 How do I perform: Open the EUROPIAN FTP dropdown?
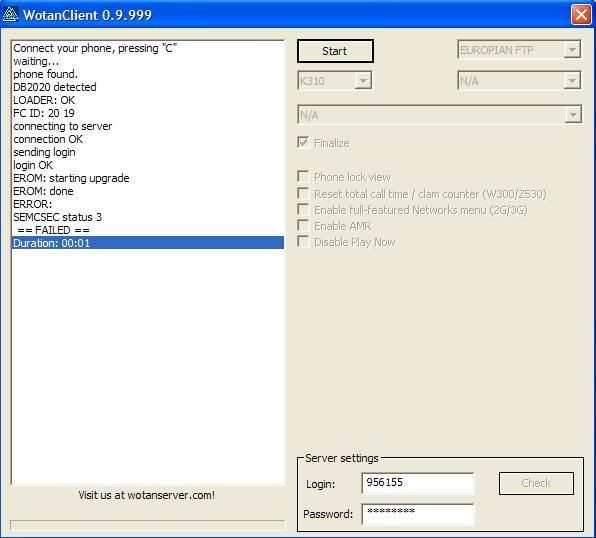tap(572, 50)
